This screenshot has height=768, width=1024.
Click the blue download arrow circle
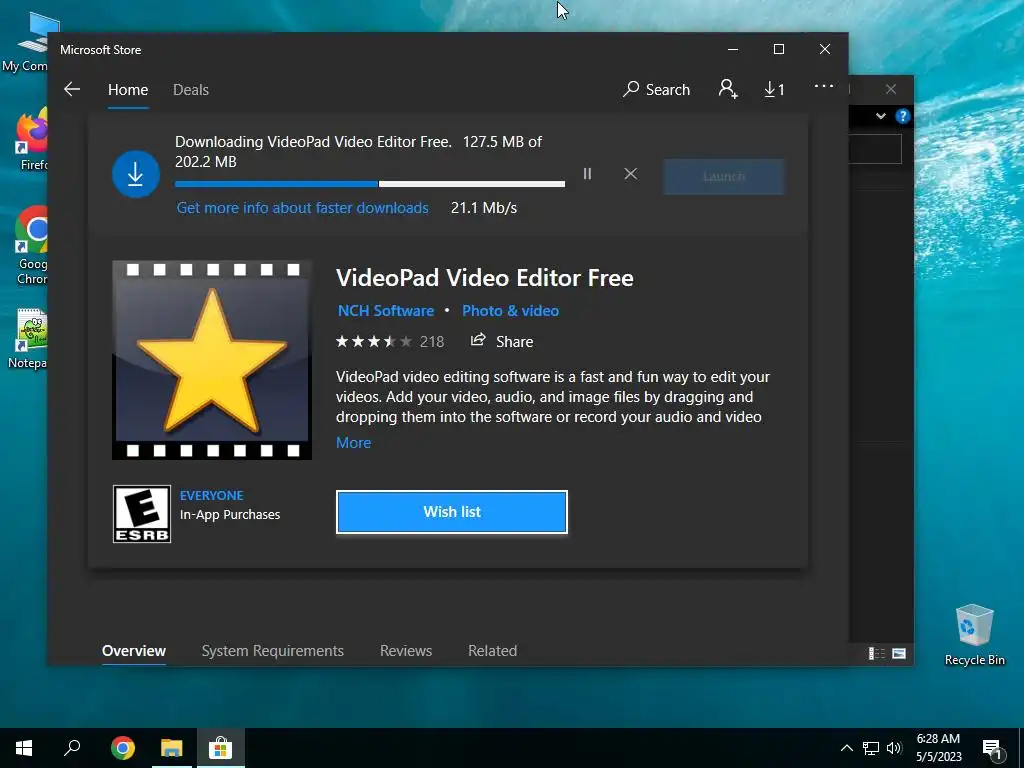136,174
